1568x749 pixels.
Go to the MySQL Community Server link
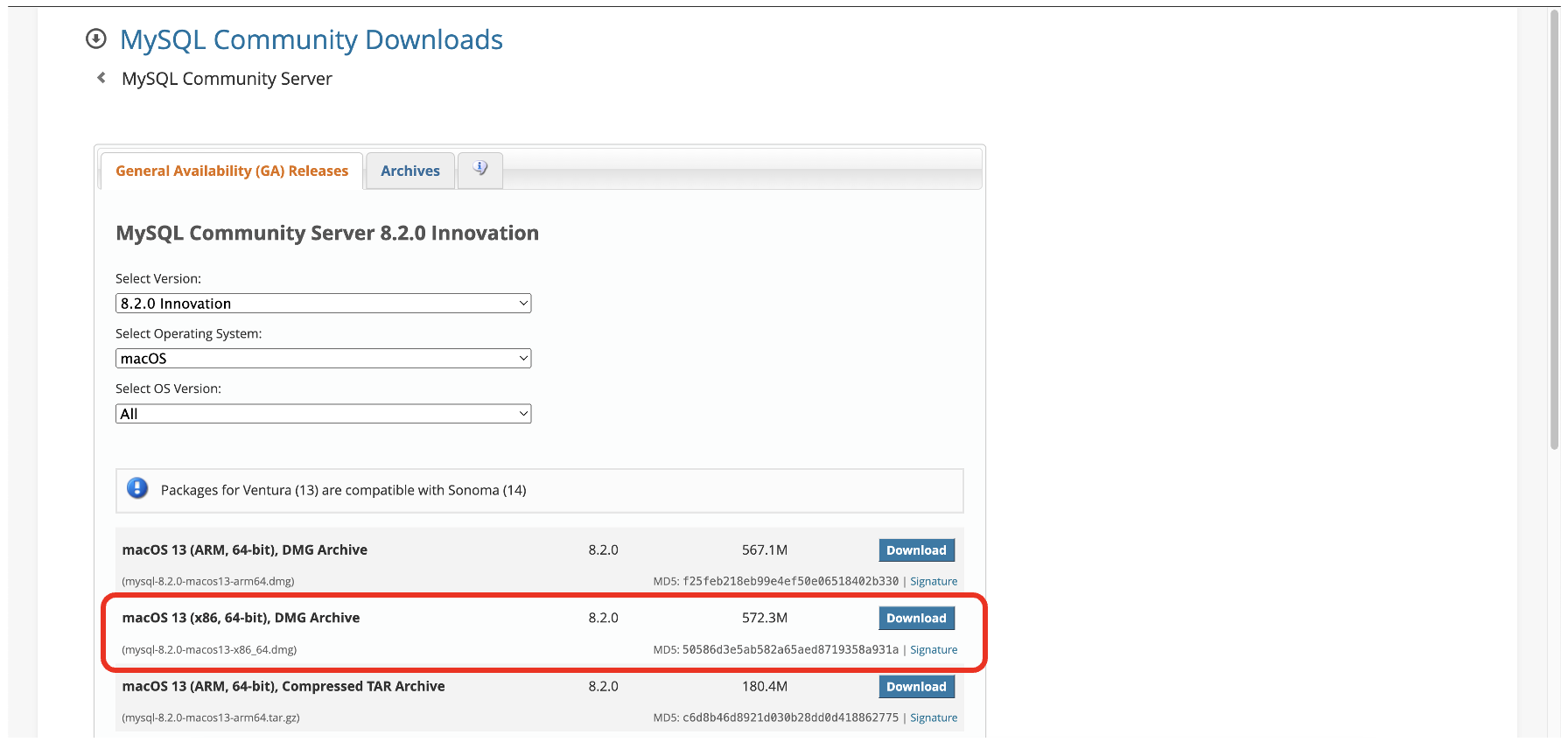227,79
